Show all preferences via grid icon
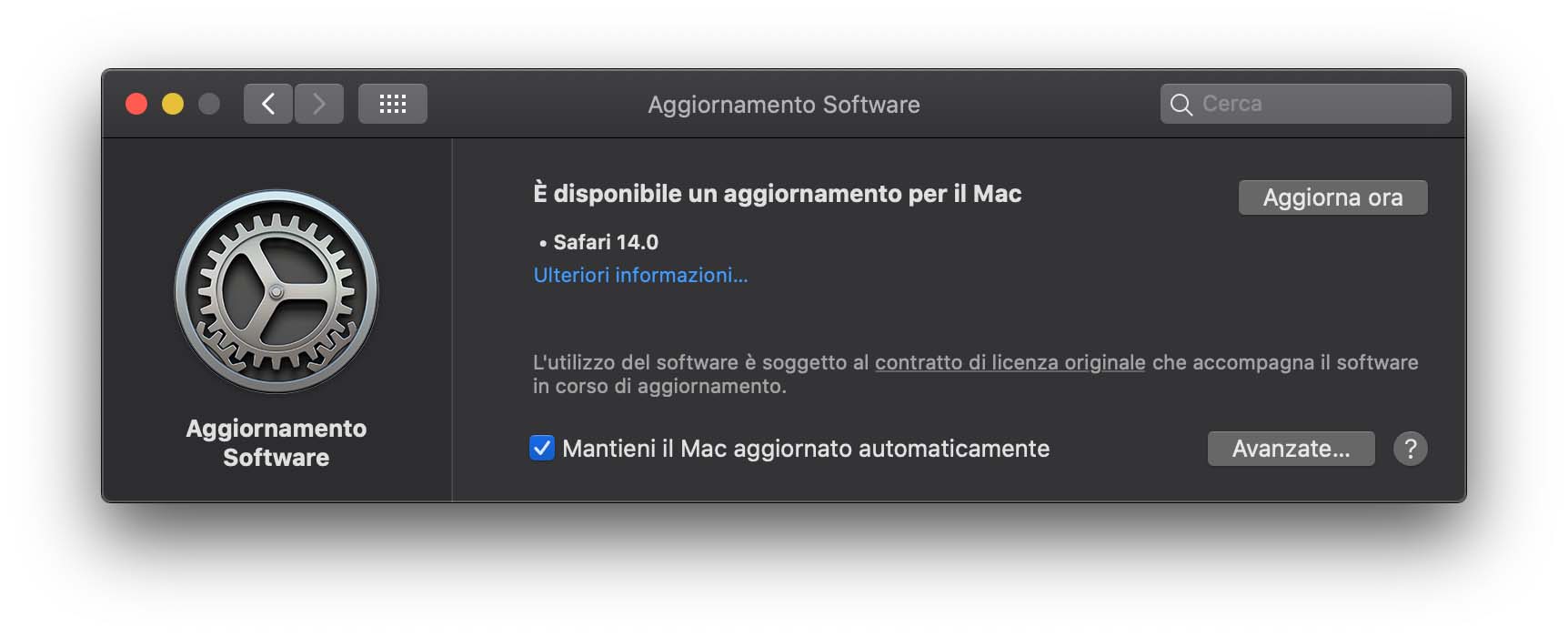The image size is (1568, 637). (393, 104)
